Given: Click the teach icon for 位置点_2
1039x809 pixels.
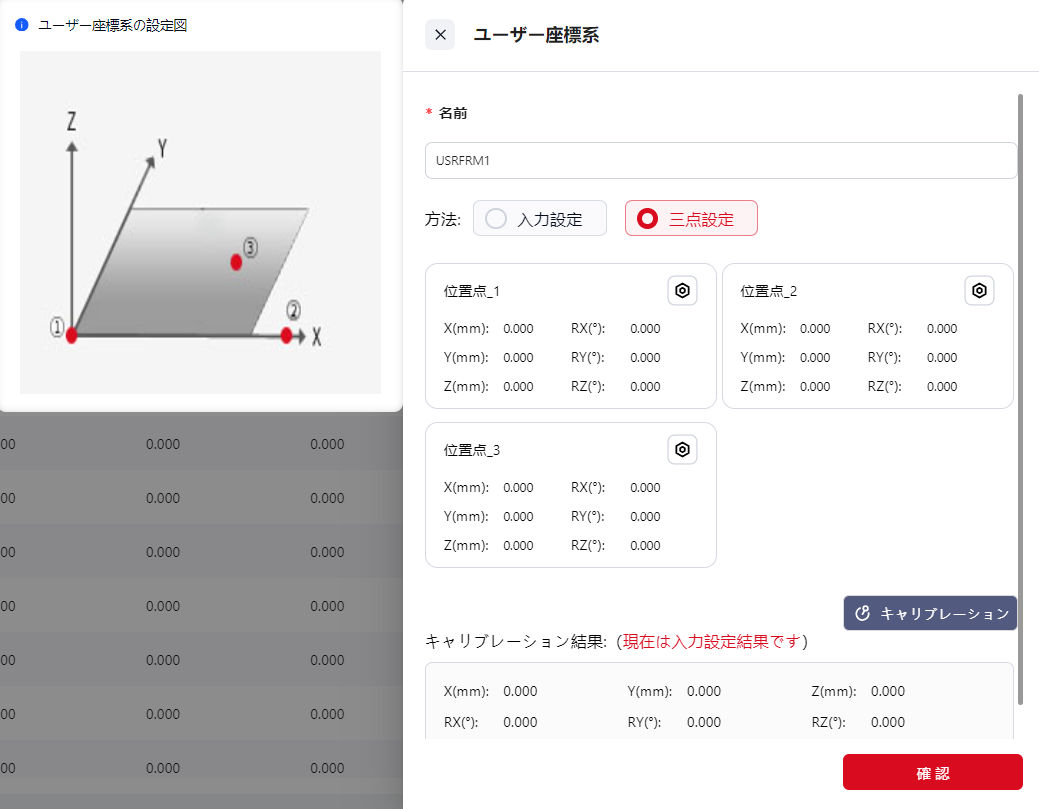Looking at the screenshot, I should [979, 291].
